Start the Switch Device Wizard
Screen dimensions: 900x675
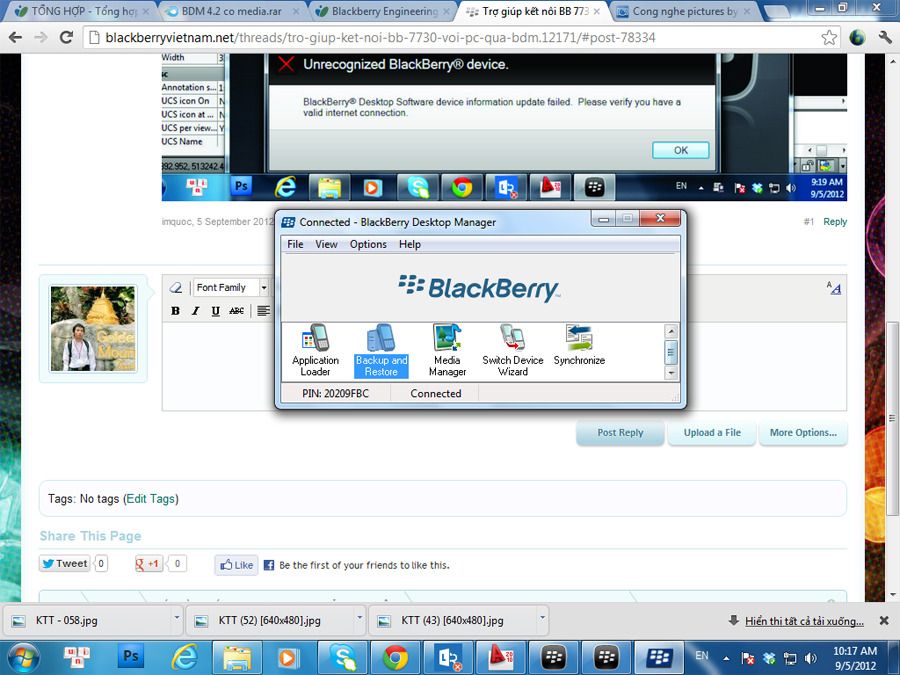[513, 350]
